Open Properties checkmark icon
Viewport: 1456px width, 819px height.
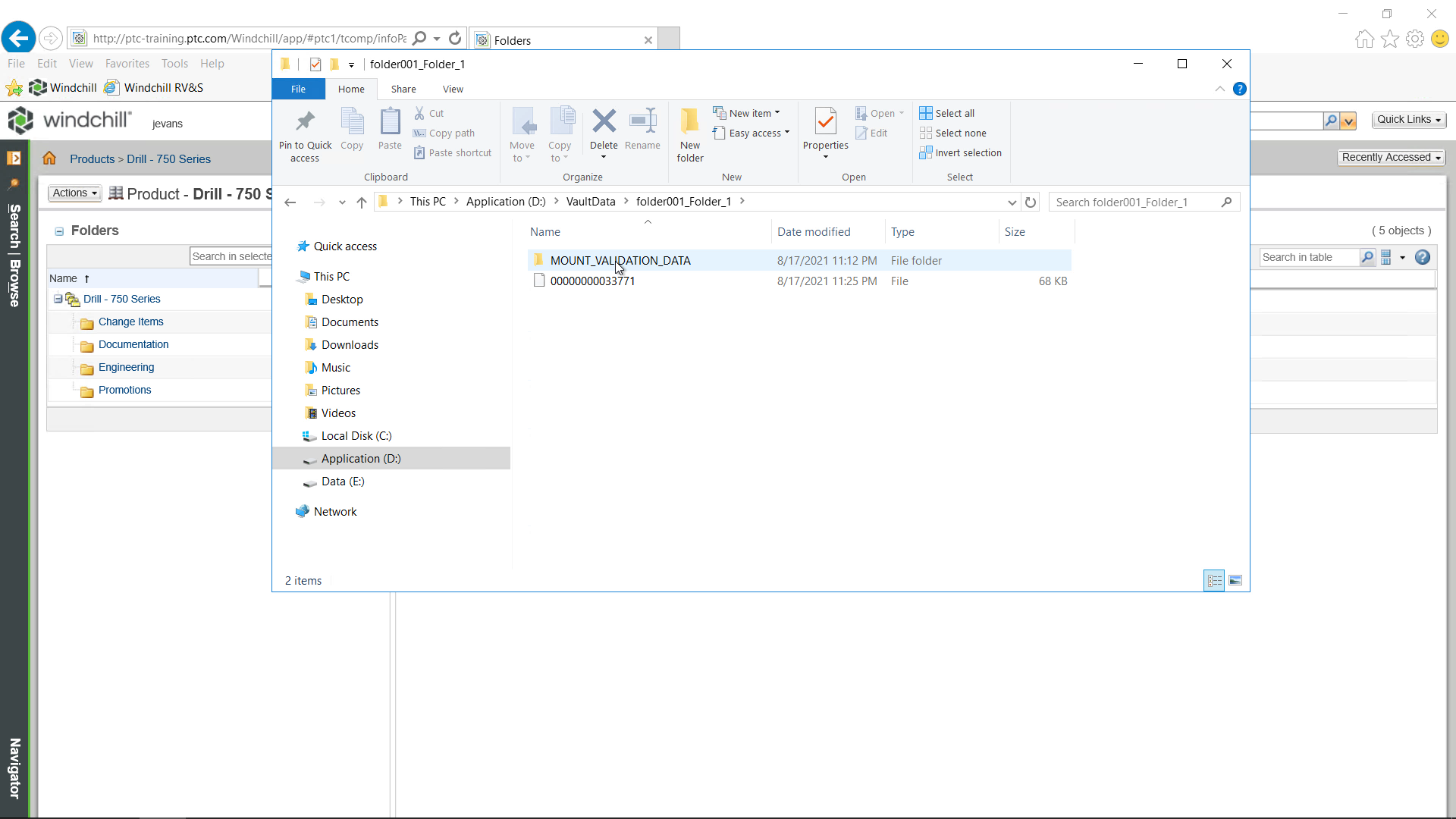coord(825,121)
